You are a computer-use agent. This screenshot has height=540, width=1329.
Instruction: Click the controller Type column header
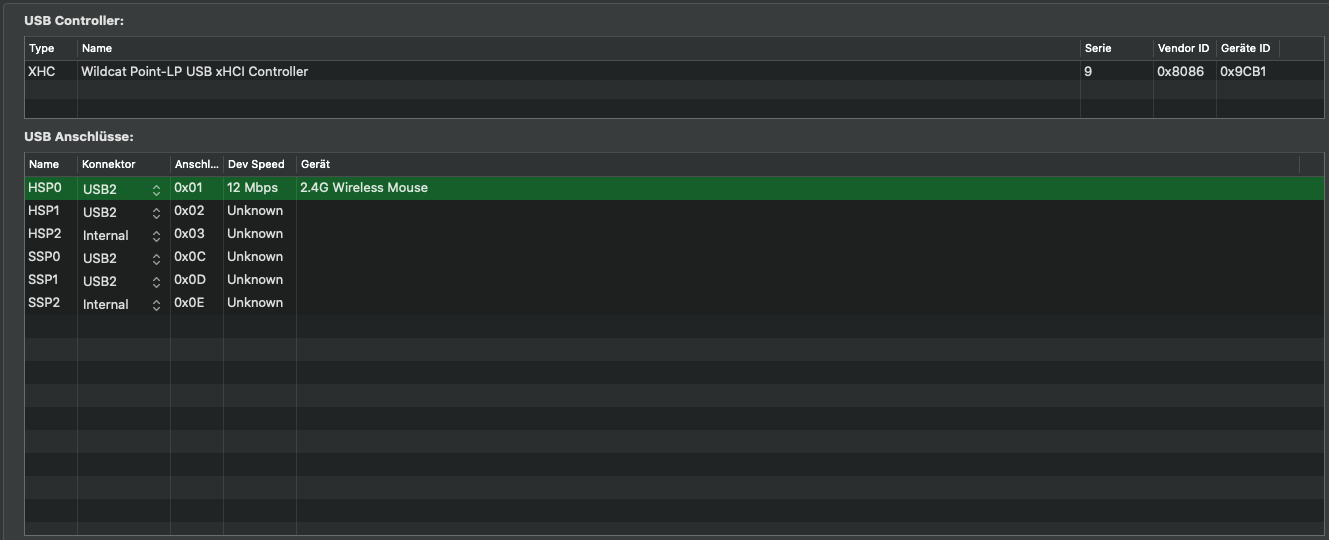[42, 48]
